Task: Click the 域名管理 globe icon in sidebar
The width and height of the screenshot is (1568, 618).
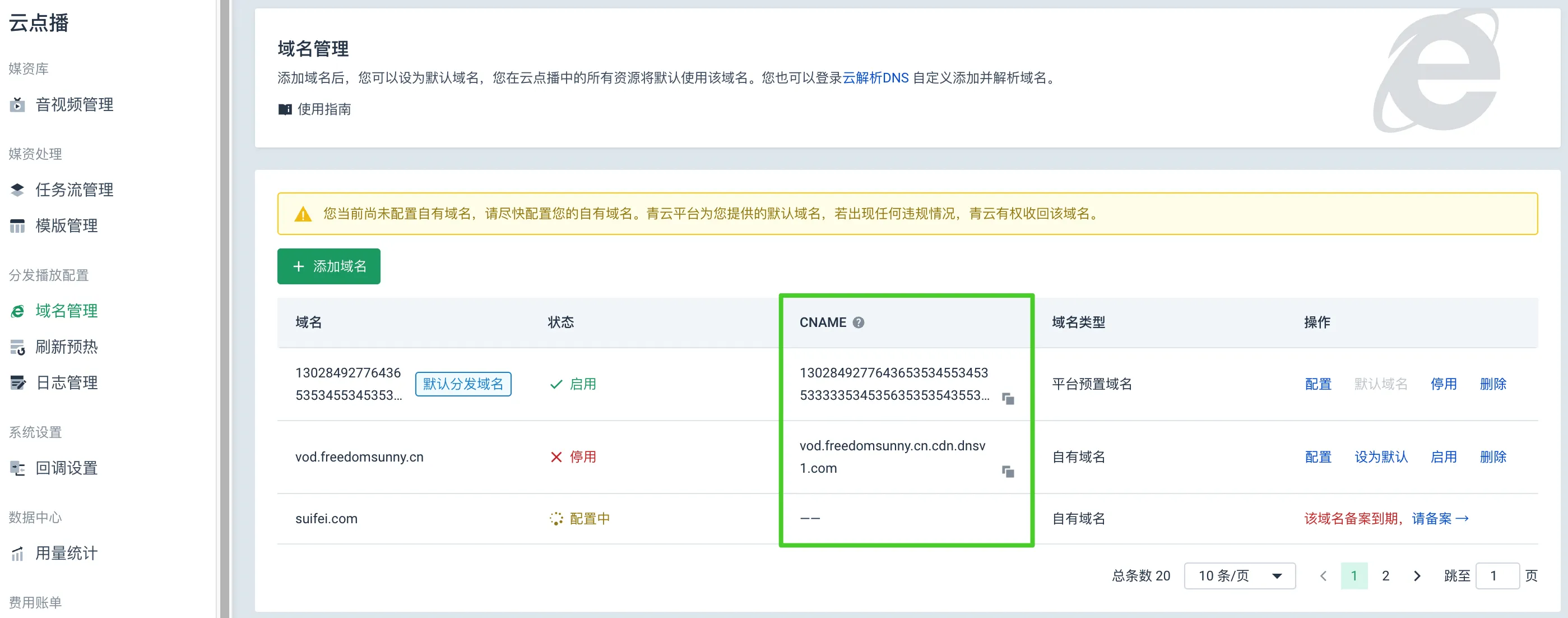Action: click(17, 311)
